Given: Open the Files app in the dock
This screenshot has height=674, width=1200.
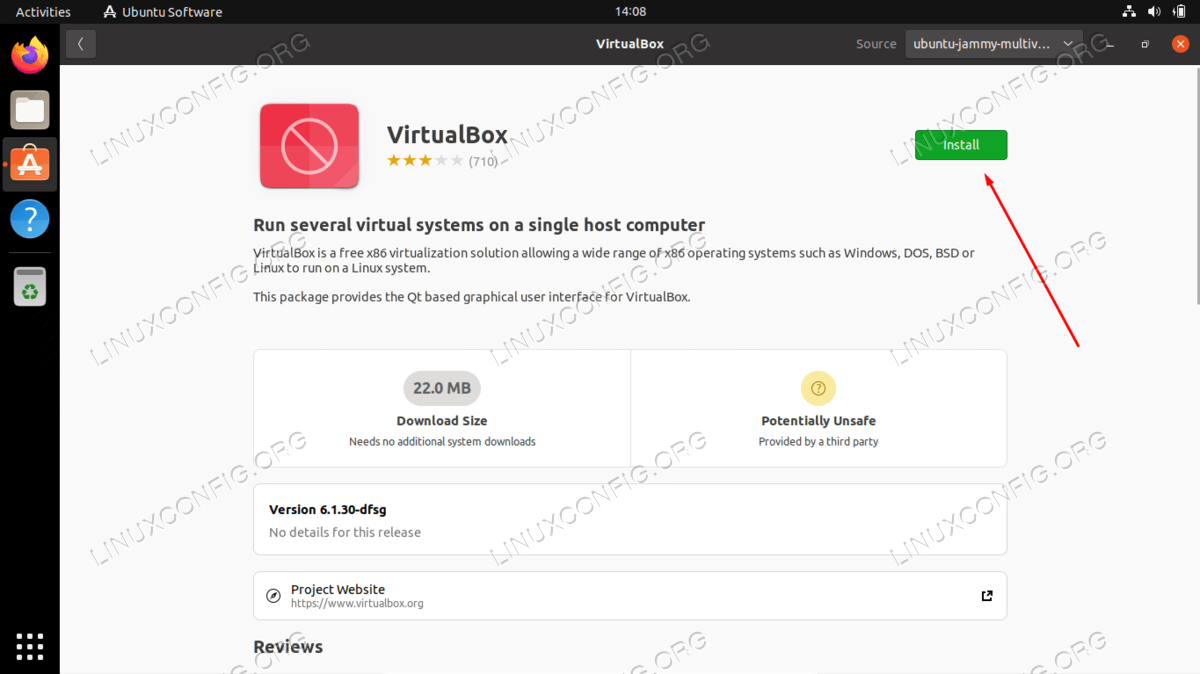Looking at the screenshot, I should coord(30,110).
